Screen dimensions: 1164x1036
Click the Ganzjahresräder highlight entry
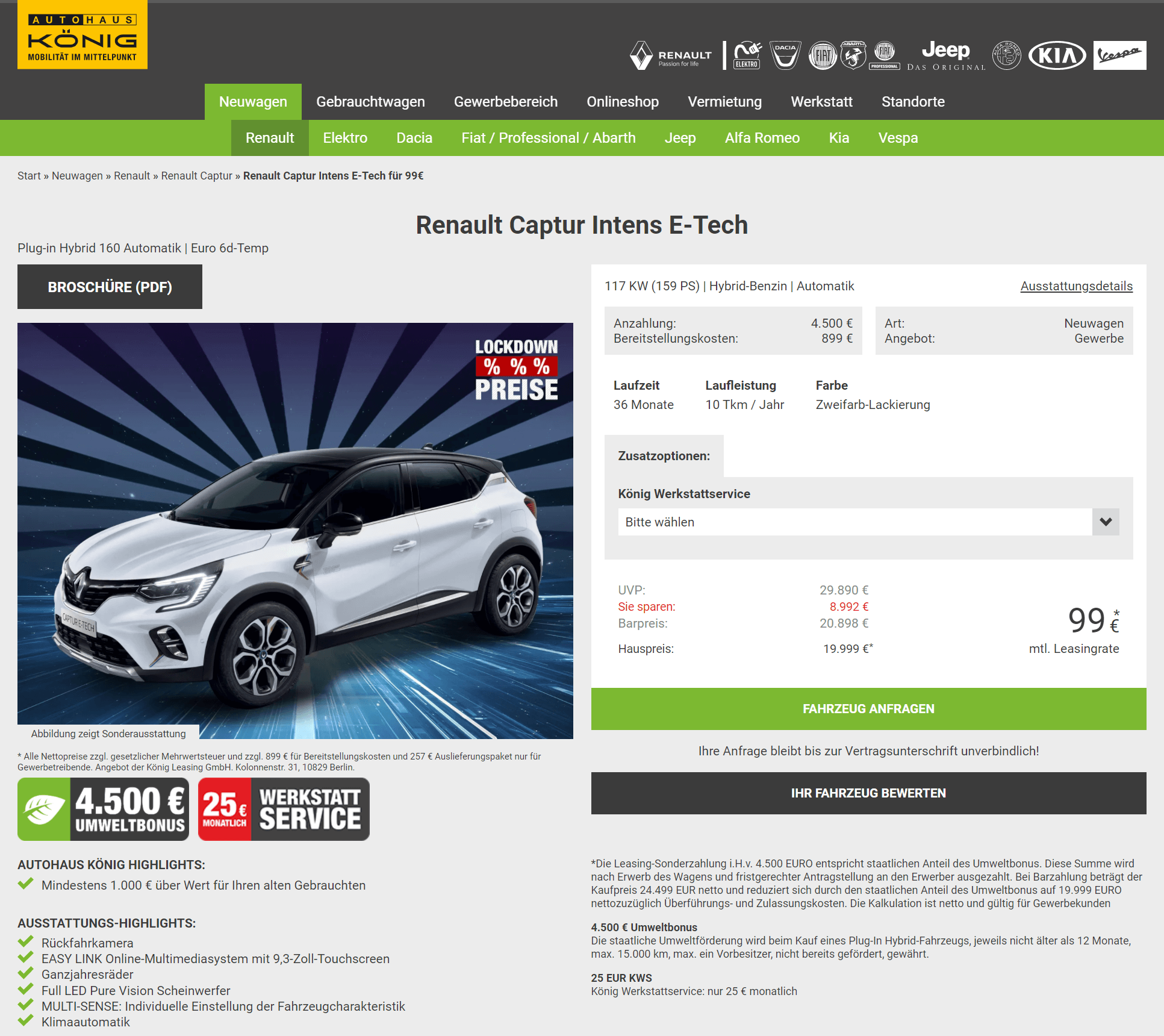[87, 975]
